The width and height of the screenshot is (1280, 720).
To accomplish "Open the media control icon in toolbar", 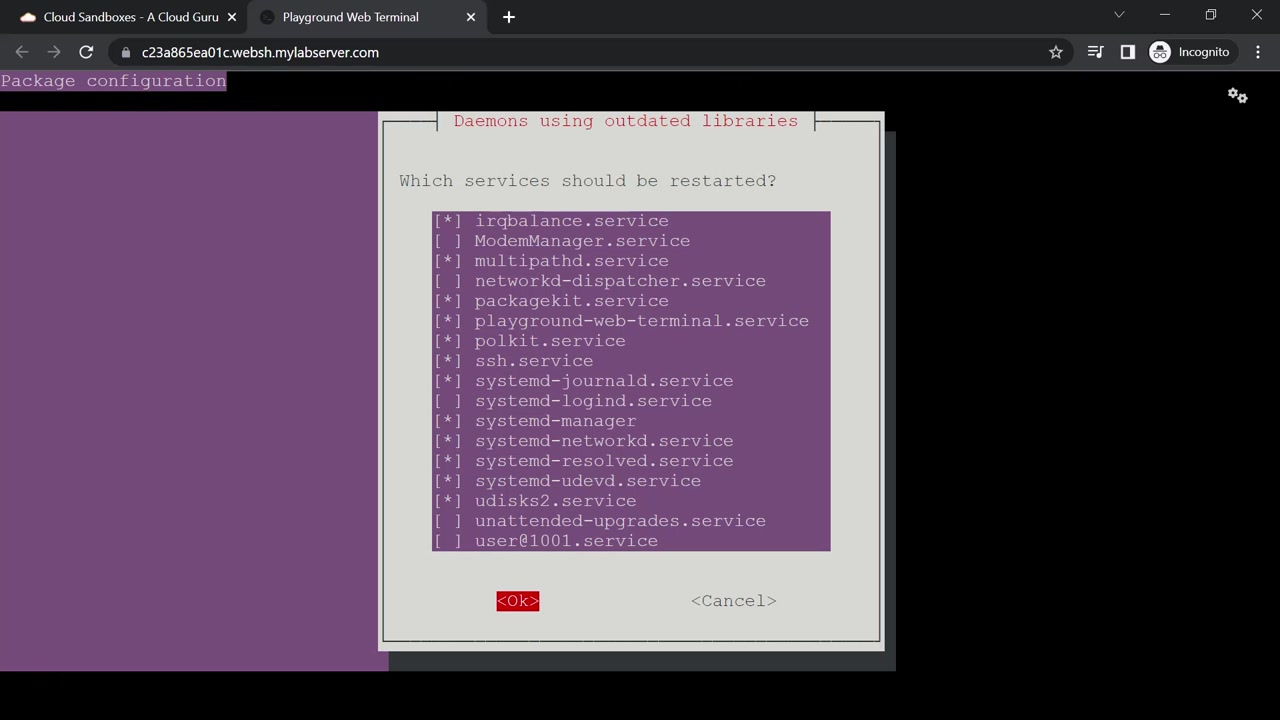I will 1095,52.
